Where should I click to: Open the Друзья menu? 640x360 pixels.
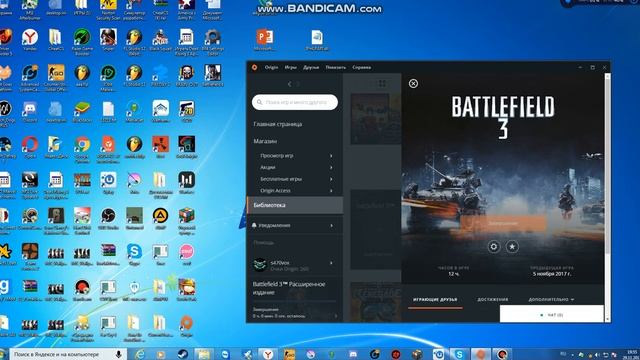click(311, 67)
